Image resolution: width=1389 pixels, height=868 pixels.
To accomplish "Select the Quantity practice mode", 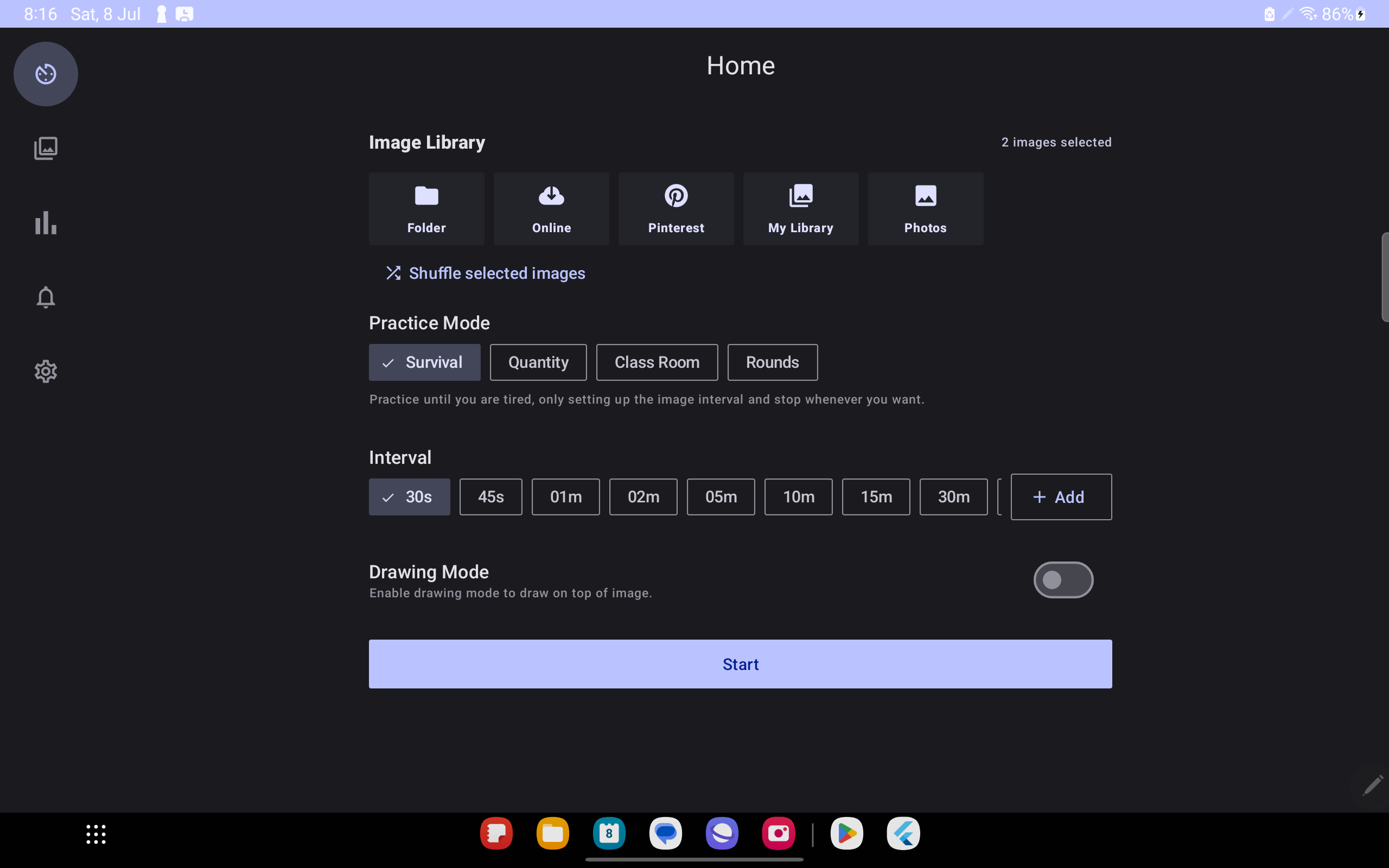I will (538, 362).
